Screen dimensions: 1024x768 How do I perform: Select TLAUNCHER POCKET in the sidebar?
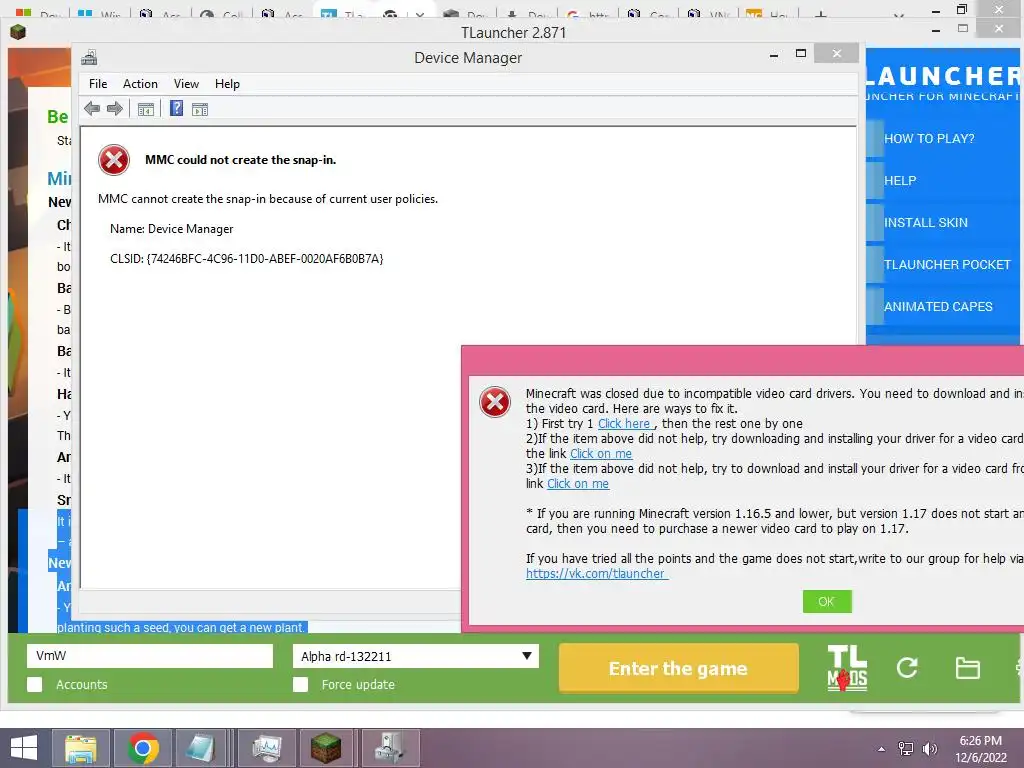point(947,264)
